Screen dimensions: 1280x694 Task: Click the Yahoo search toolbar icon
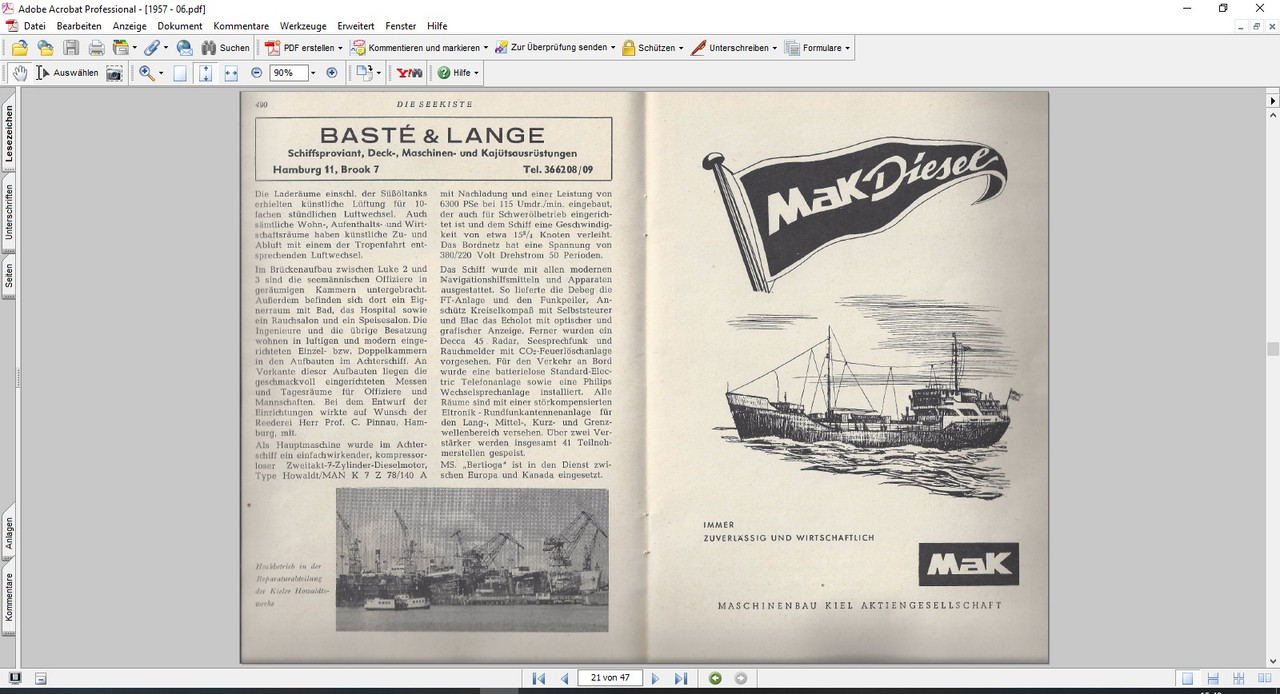click(x=409, y=73)
